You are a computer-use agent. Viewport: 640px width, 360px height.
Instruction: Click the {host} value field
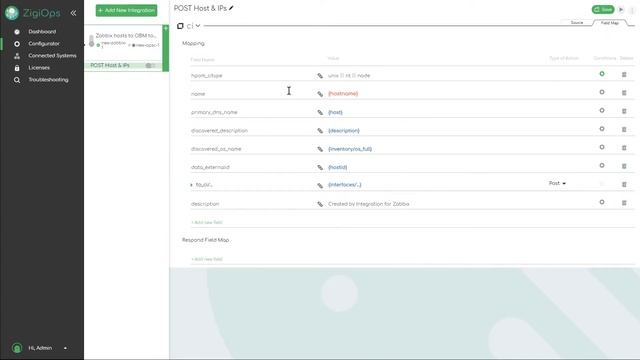click(335, 112)
